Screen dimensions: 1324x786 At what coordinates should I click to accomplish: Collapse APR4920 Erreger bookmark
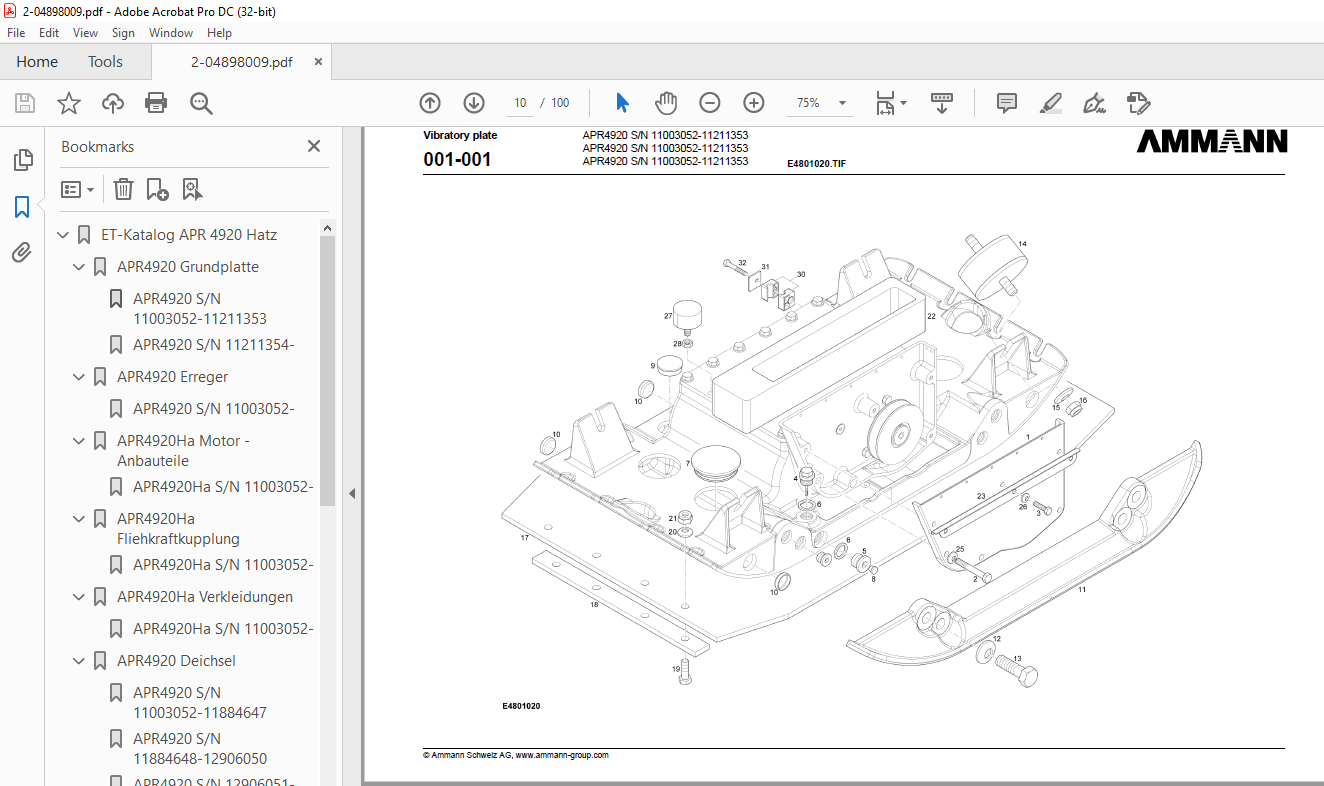(79, 377)
